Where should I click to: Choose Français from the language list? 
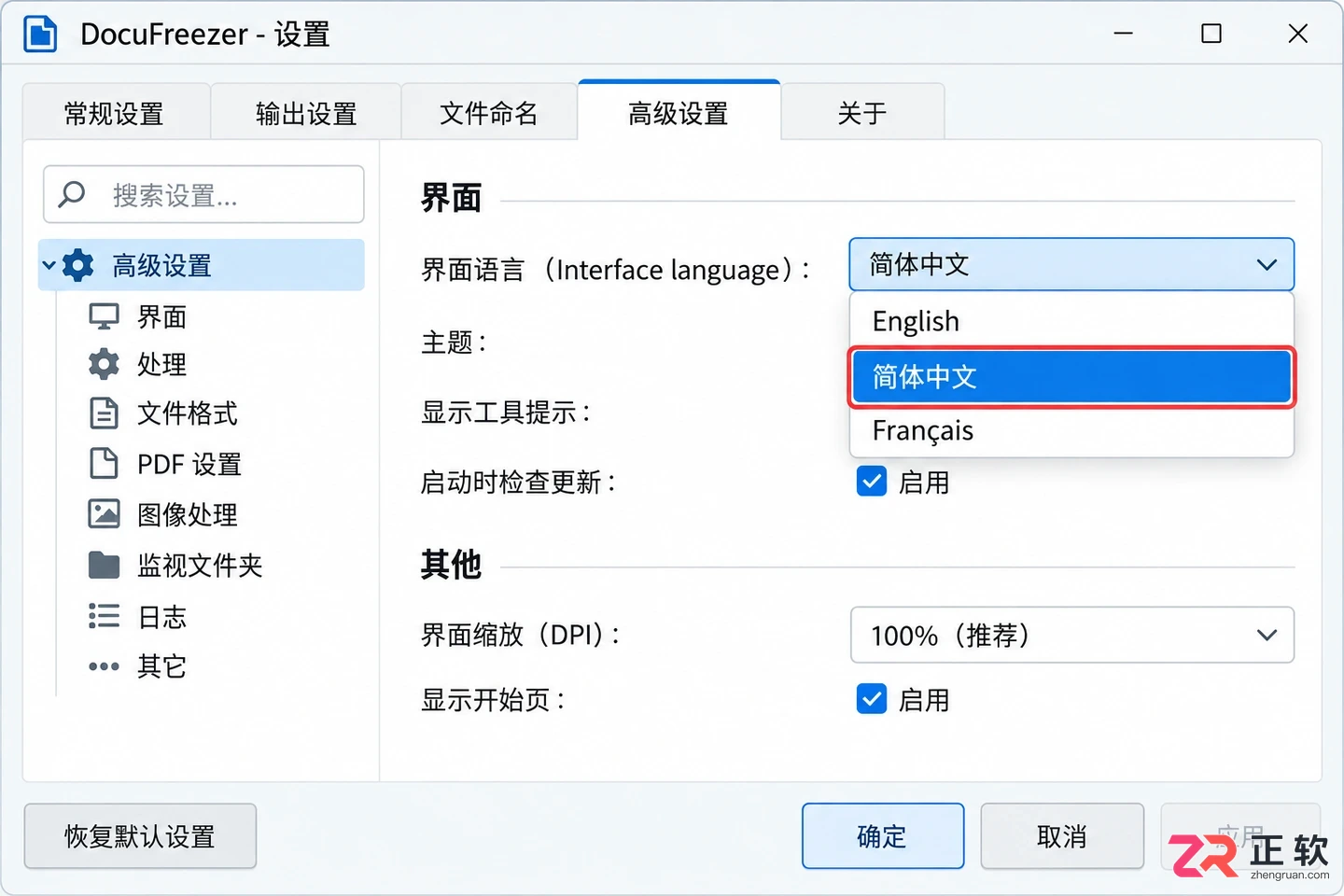click(1071, 430)
